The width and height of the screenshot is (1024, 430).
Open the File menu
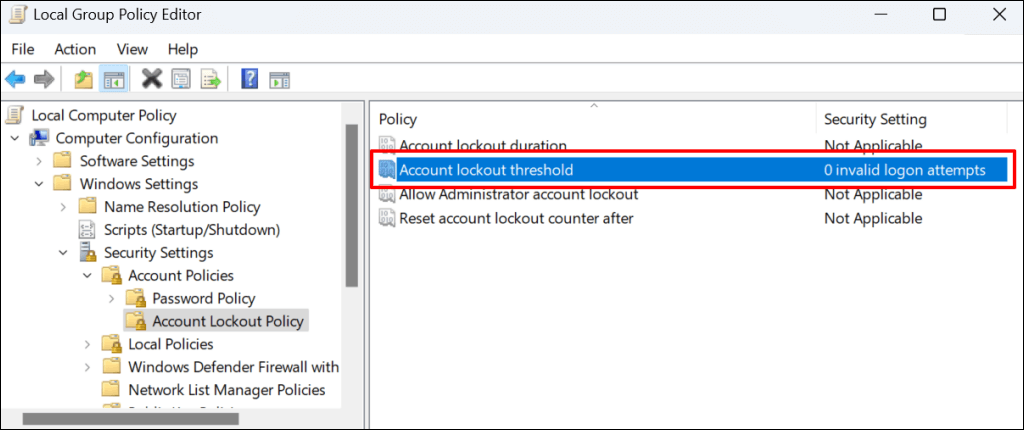click(x=22, y=49)
